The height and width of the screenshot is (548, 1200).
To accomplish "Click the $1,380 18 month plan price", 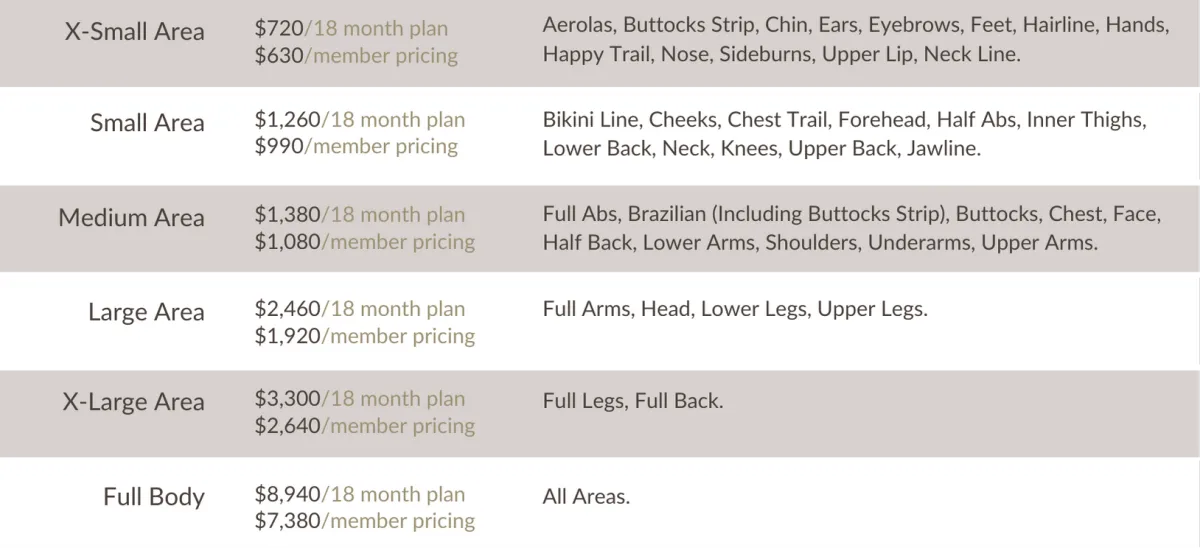I will click(360, 214).
